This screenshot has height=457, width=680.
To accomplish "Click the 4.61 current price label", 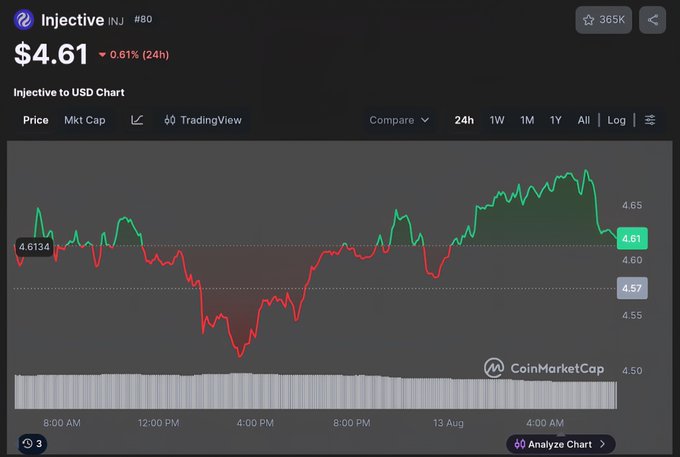I will coord(632,238).
